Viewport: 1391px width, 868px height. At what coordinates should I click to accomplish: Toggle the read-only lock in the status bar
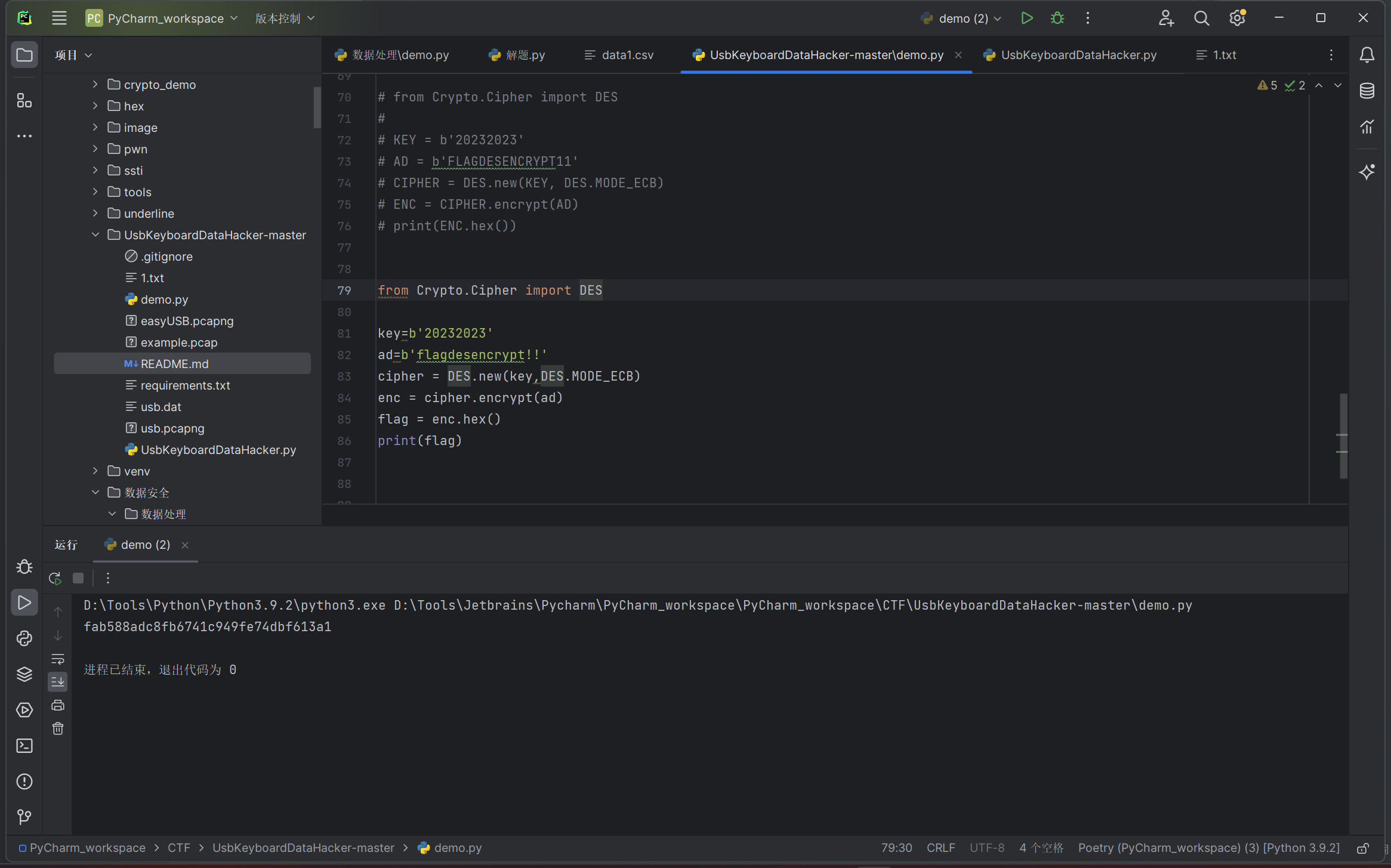[1362, 848]
